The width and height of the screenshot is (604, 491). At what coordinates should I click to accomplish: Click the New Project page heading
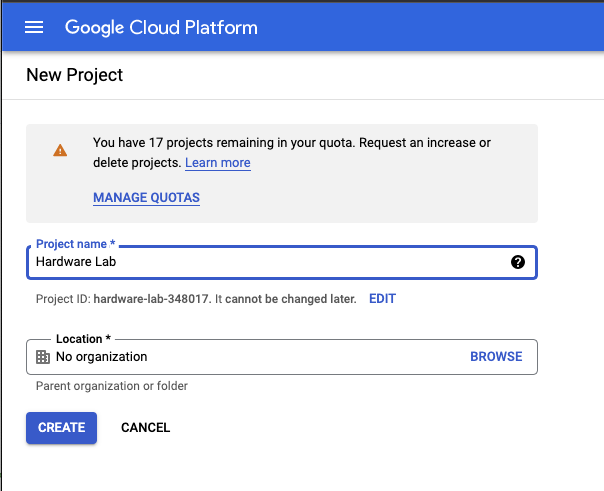pyautogui.click(x=75, y=75)
